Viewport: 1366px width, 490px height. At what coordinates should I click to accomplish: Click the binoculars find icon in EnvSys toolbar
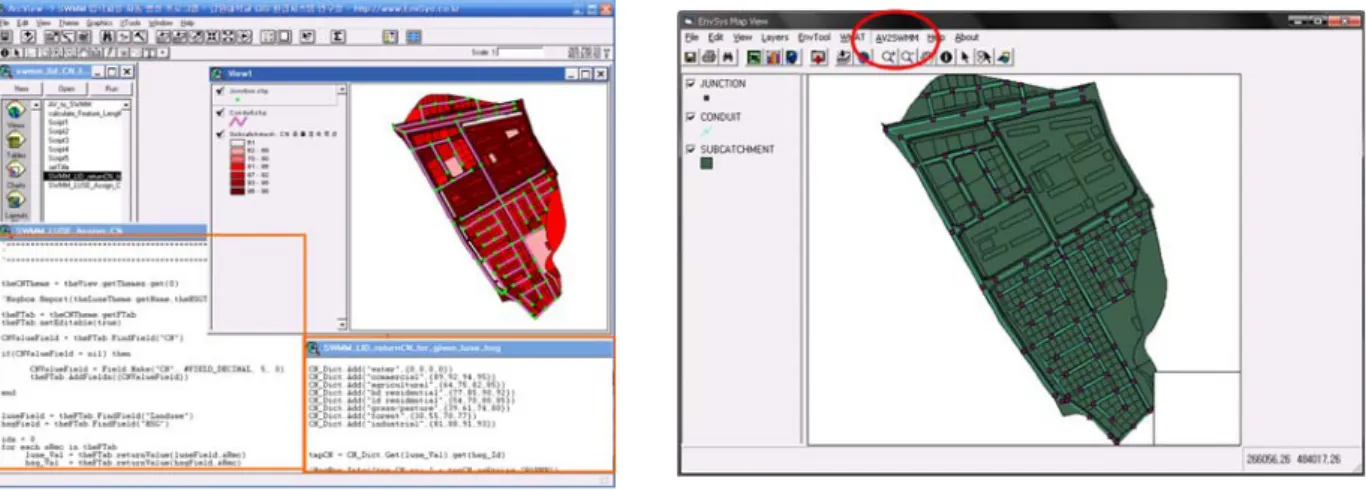[x=728, y=57]
